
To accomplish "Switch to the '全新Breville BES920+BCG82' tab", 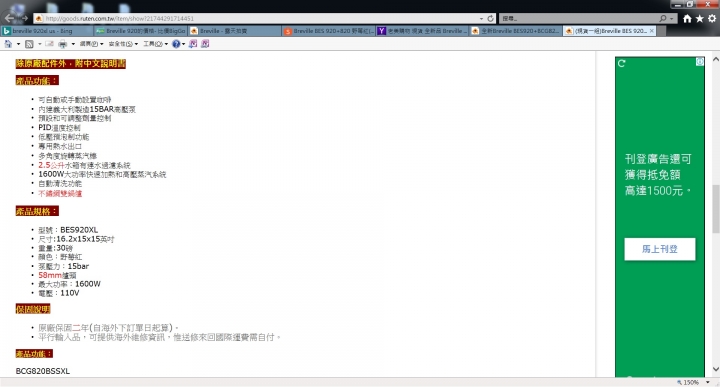I will (x=516, y=31).
